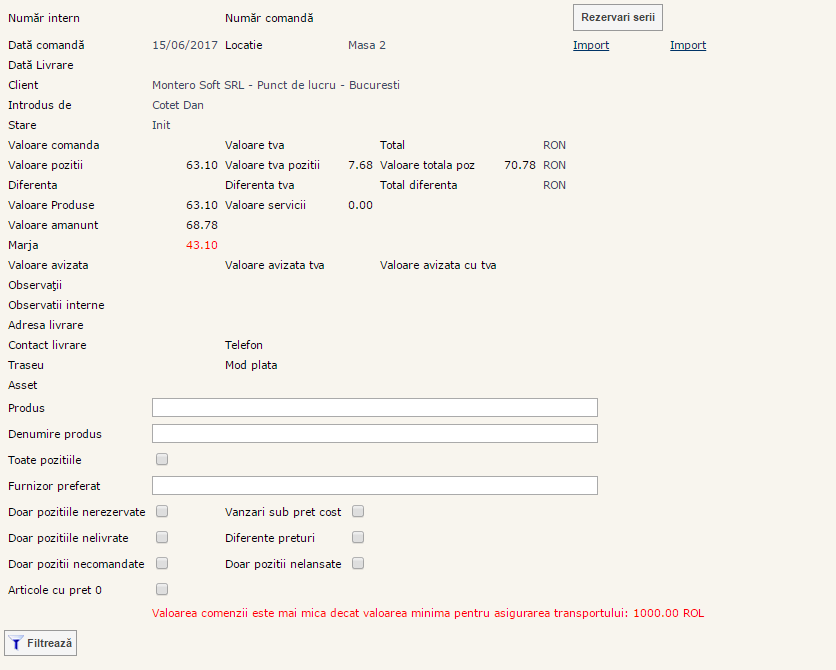Open the rightmost Import link
The image size is (836, 670).
click(x=687, y=45)
